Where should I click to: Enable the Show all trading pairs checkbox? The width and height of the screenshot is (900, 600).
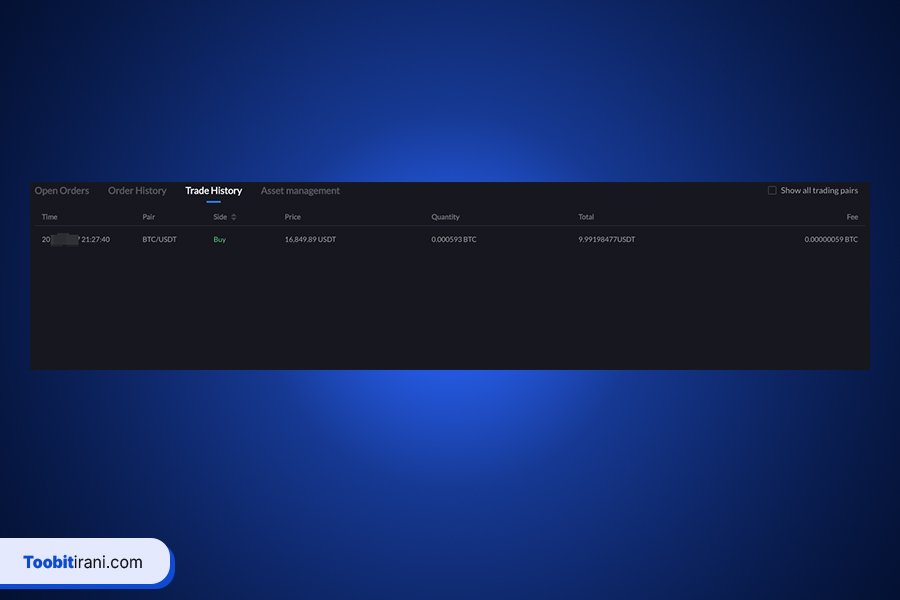[771, 190]
